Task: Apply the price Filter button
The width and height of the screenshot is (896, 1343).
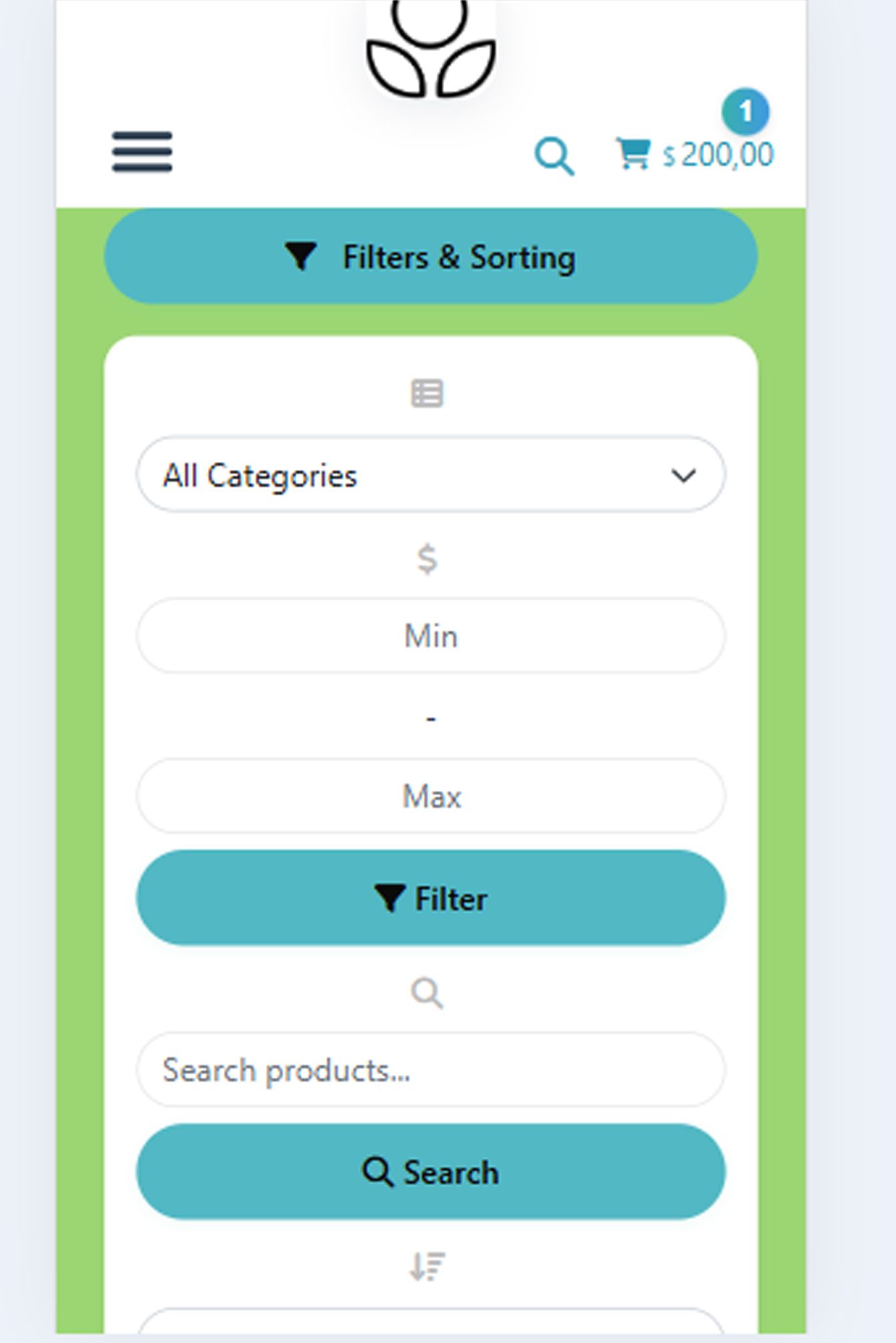Action: click(431, 898)
